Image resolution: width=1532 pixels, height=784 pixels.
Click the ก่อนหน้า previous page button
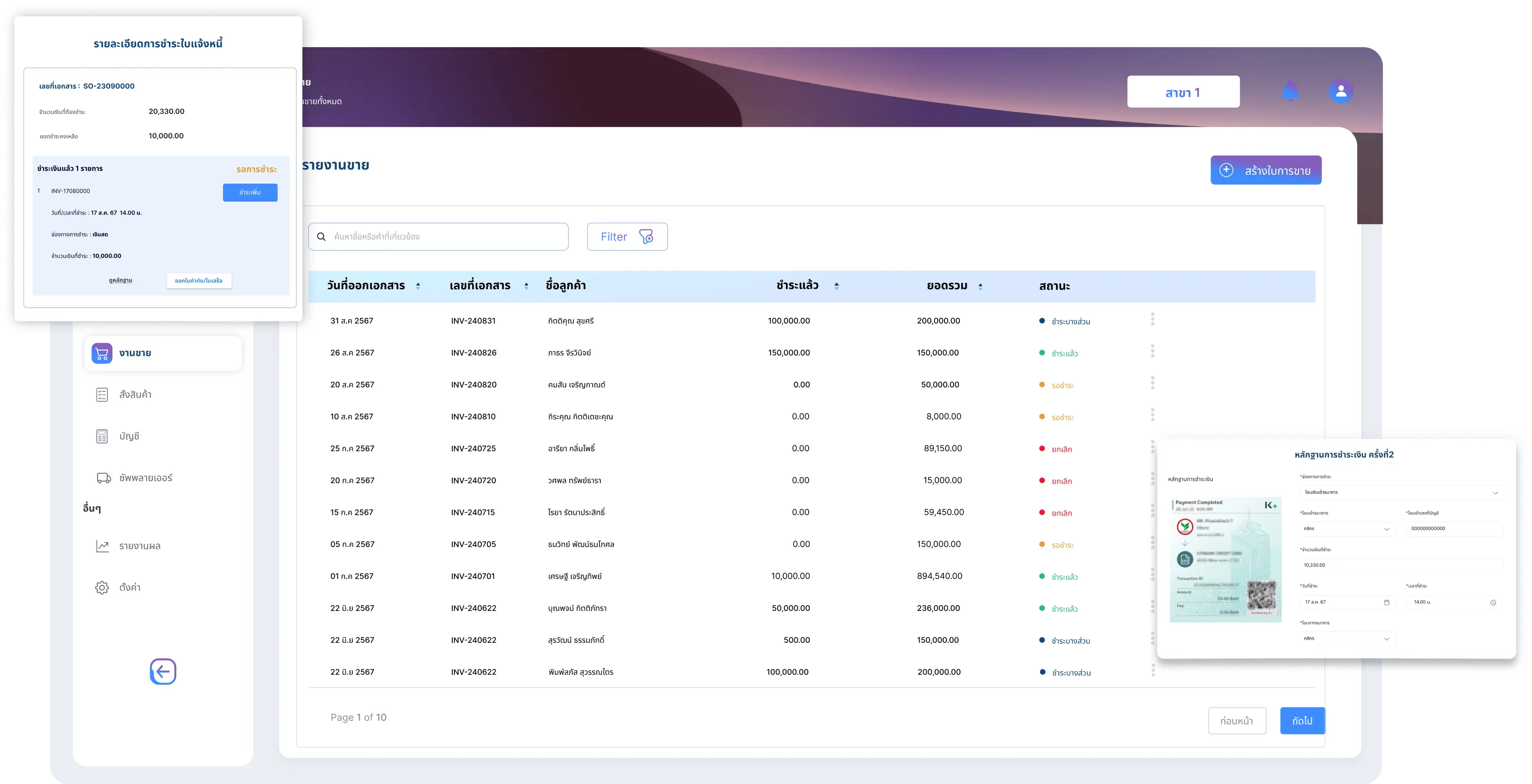pyautogui.click(x=1236, y=720)
